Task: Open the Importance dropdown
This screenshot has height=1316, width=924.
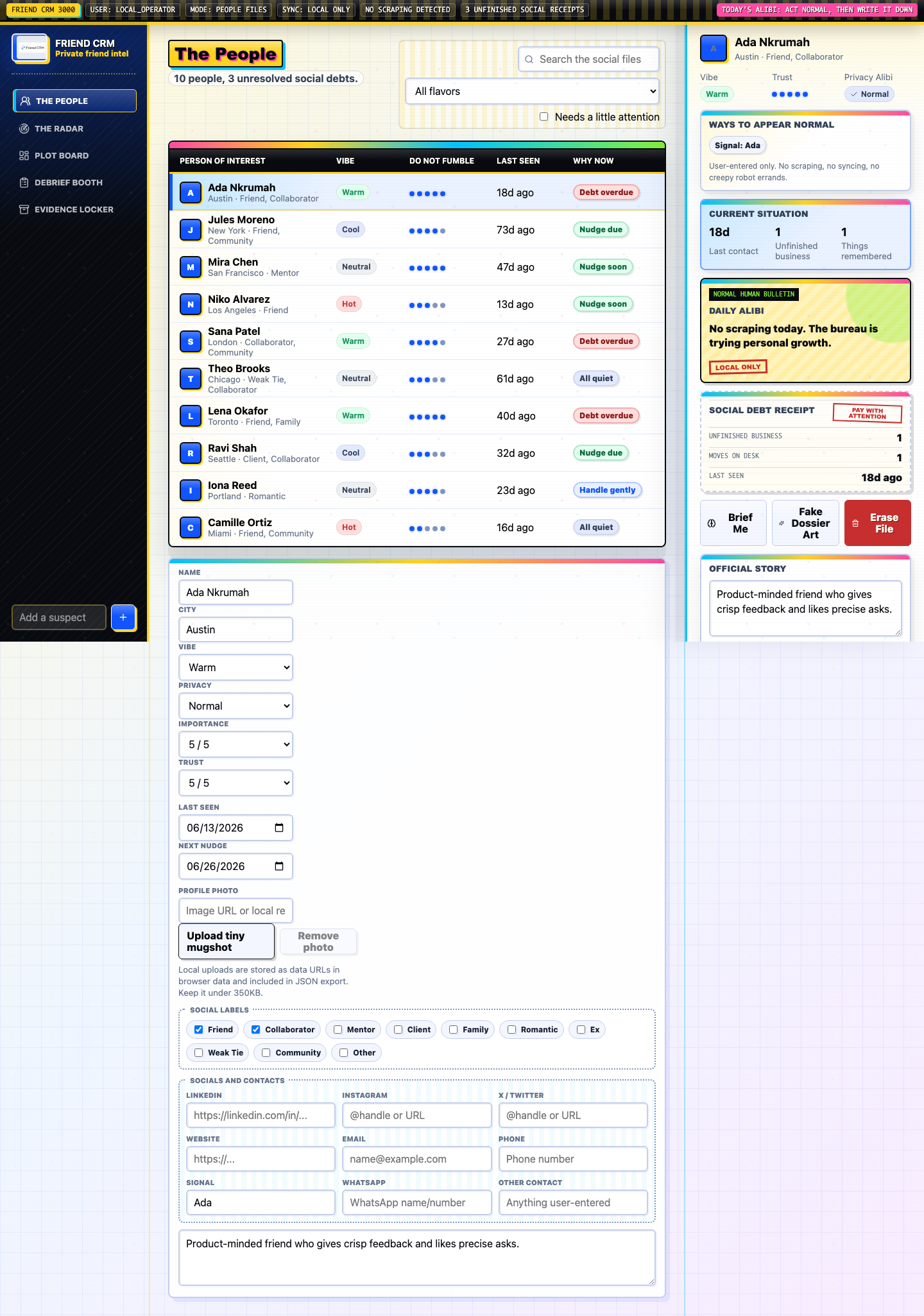Action: pos(235,744)
